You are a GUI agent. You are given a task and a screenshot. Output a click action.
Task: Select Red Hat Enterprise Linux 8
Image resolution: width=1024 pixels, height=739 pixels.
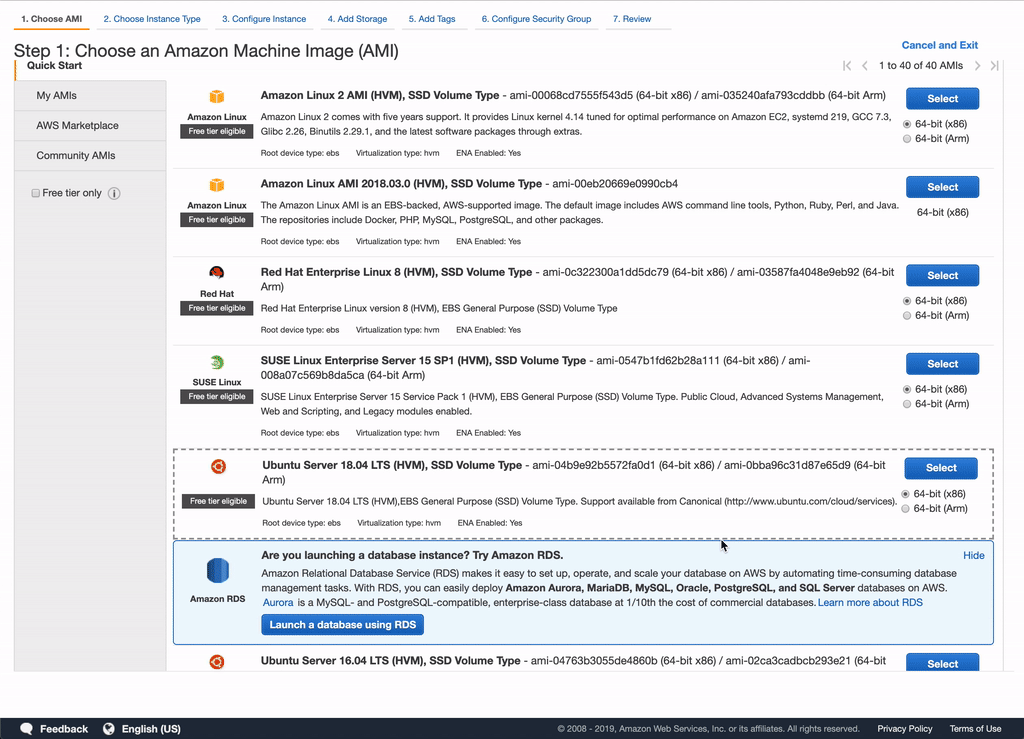tap(942, 275)
